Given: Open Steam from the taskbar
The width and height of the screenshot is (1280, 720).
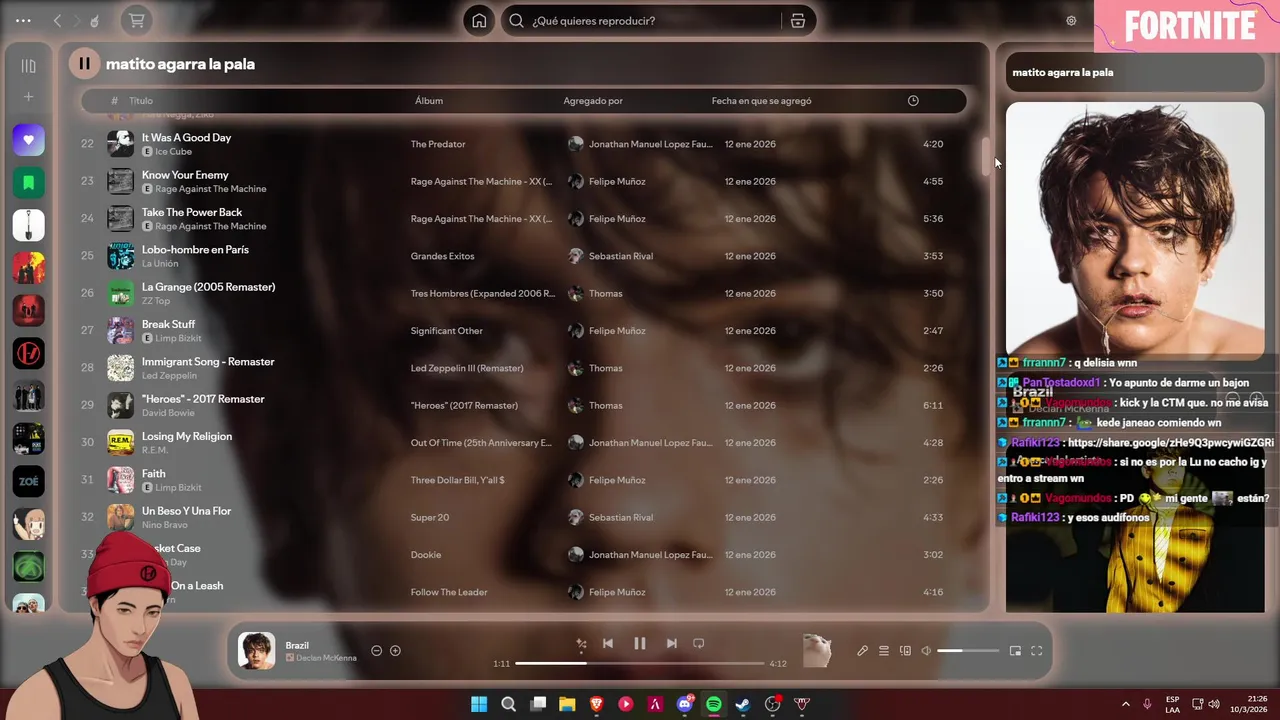Looking at the screenshot, I should coord(742,704).
